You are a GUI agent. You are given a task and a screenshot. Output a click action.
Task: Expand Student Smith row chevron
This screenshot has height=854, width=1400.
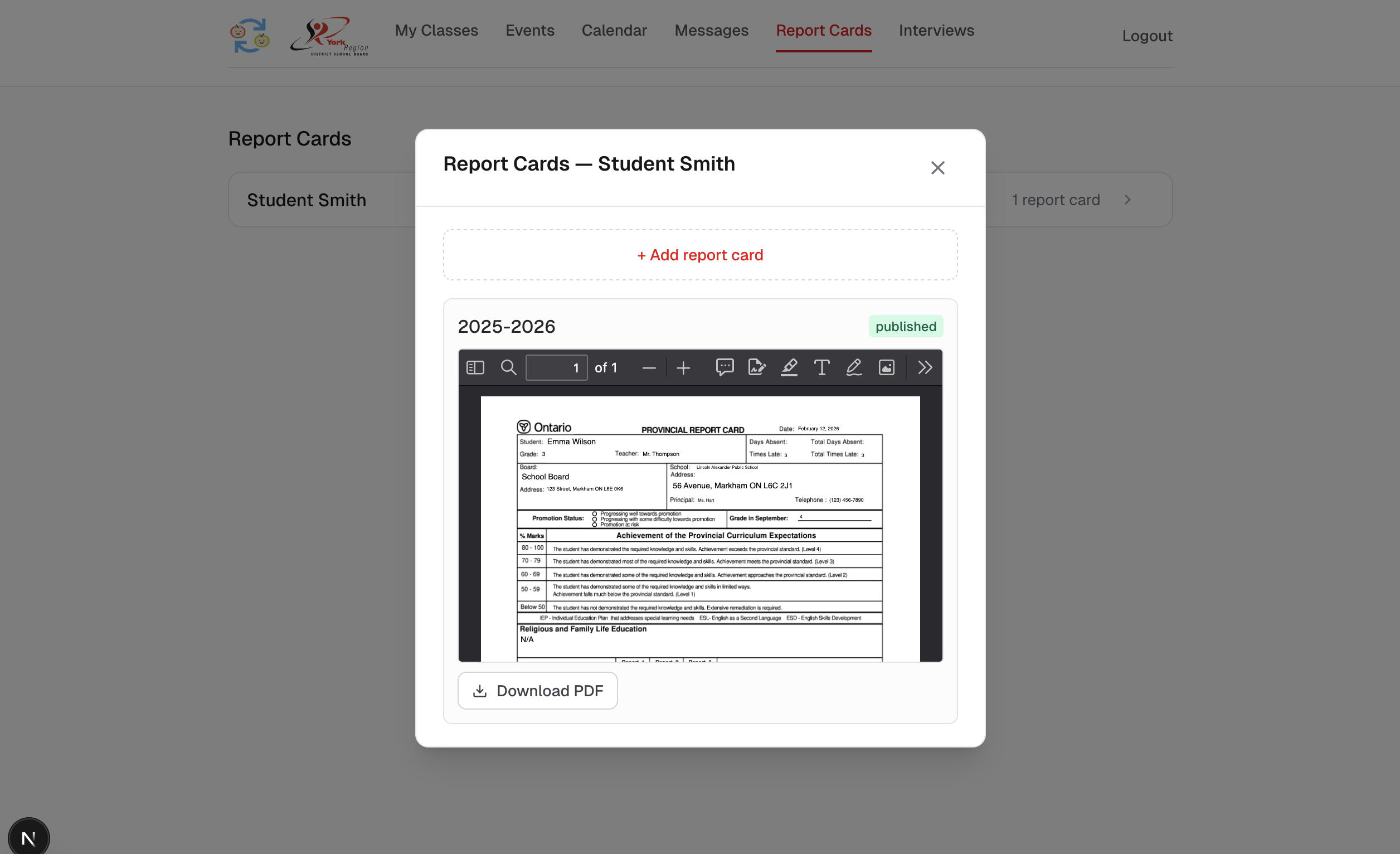(x=1127, y=200)
